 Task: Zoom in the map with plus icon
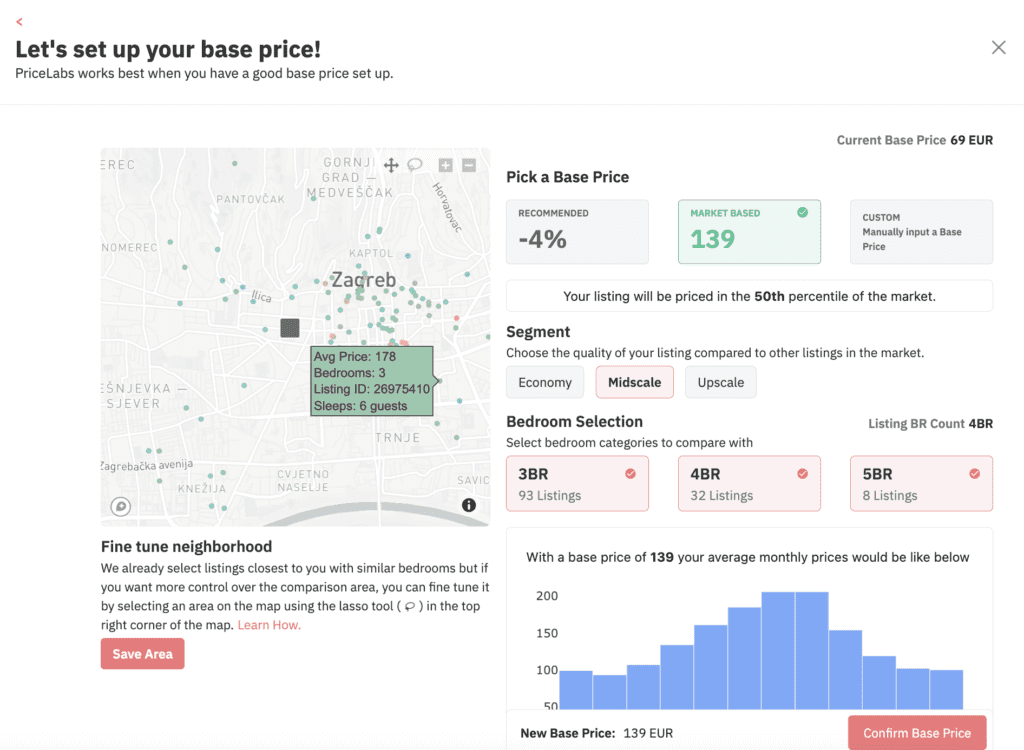[446, 166]
